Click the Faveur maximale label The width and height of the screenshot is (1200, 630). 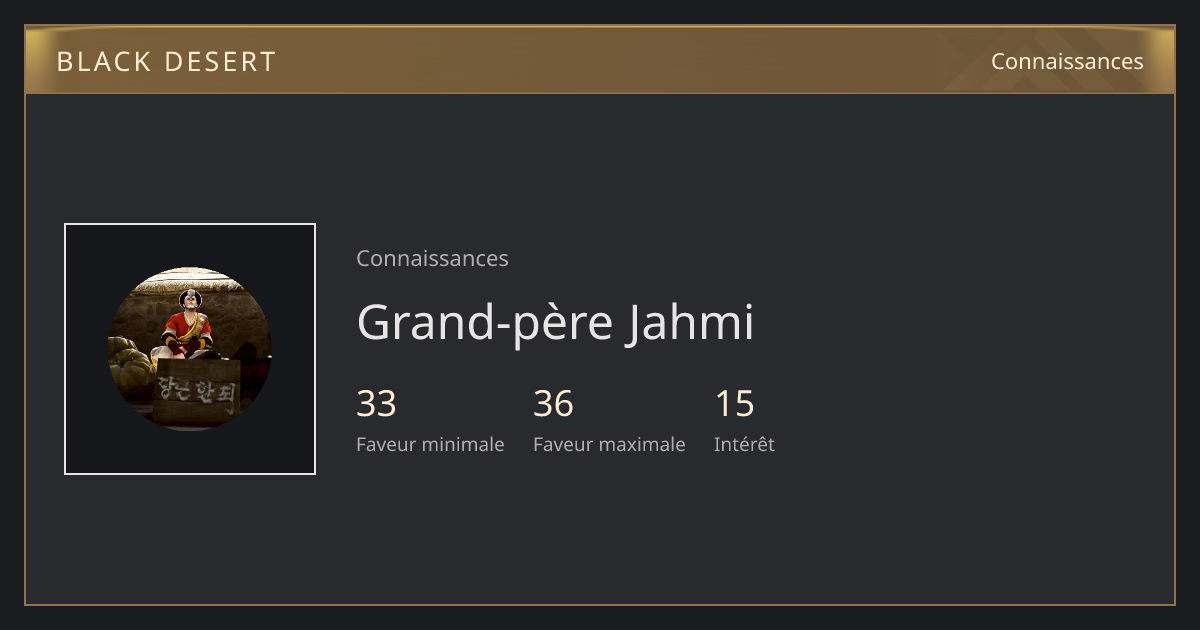coord(609,444)
